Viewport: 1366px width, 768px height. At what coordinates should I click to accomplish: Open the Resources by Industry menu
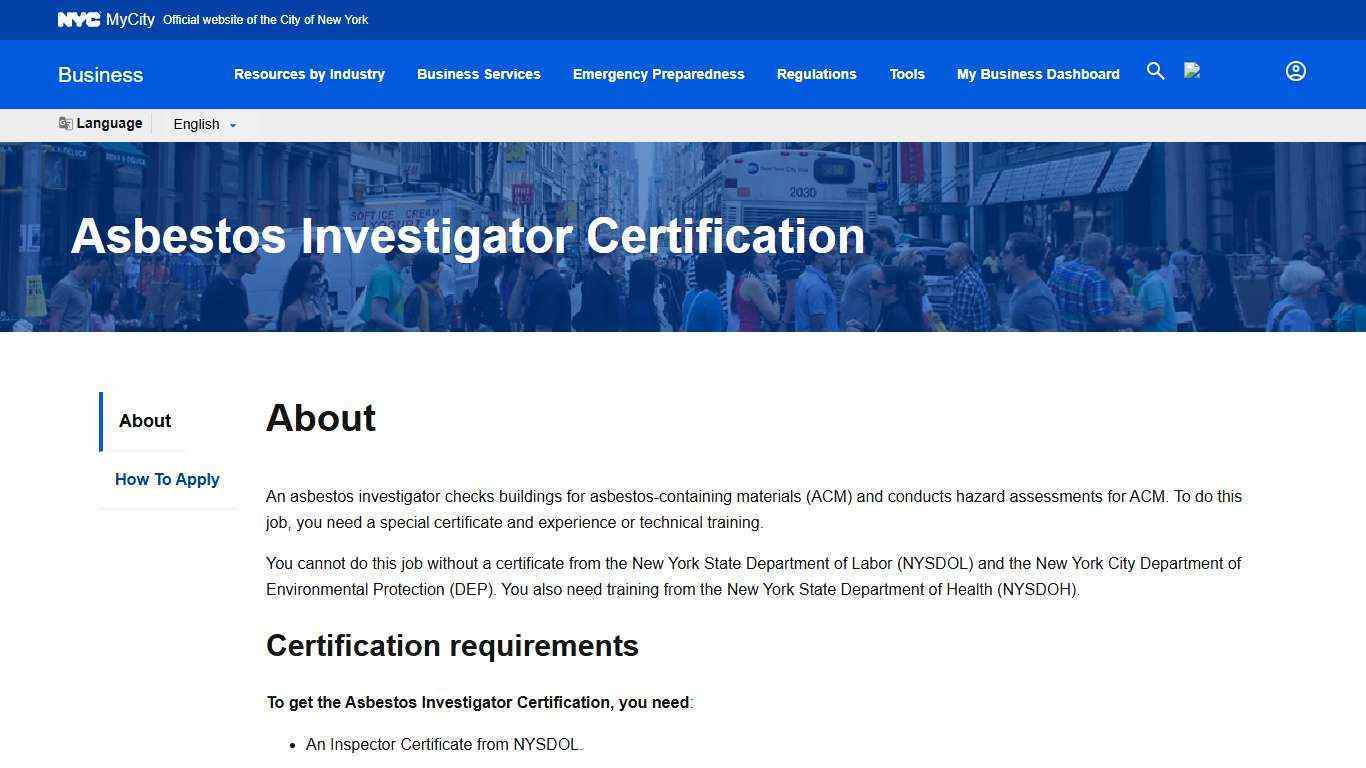click(309, 74)
